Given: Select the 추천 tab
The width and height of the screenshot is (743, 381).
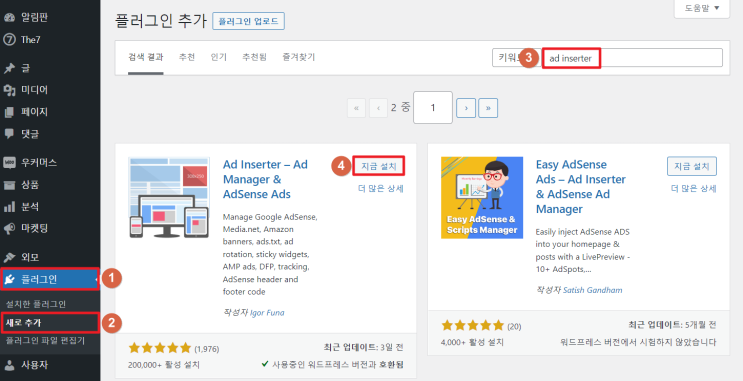Looking at the screenshot, I should [187, 57].
